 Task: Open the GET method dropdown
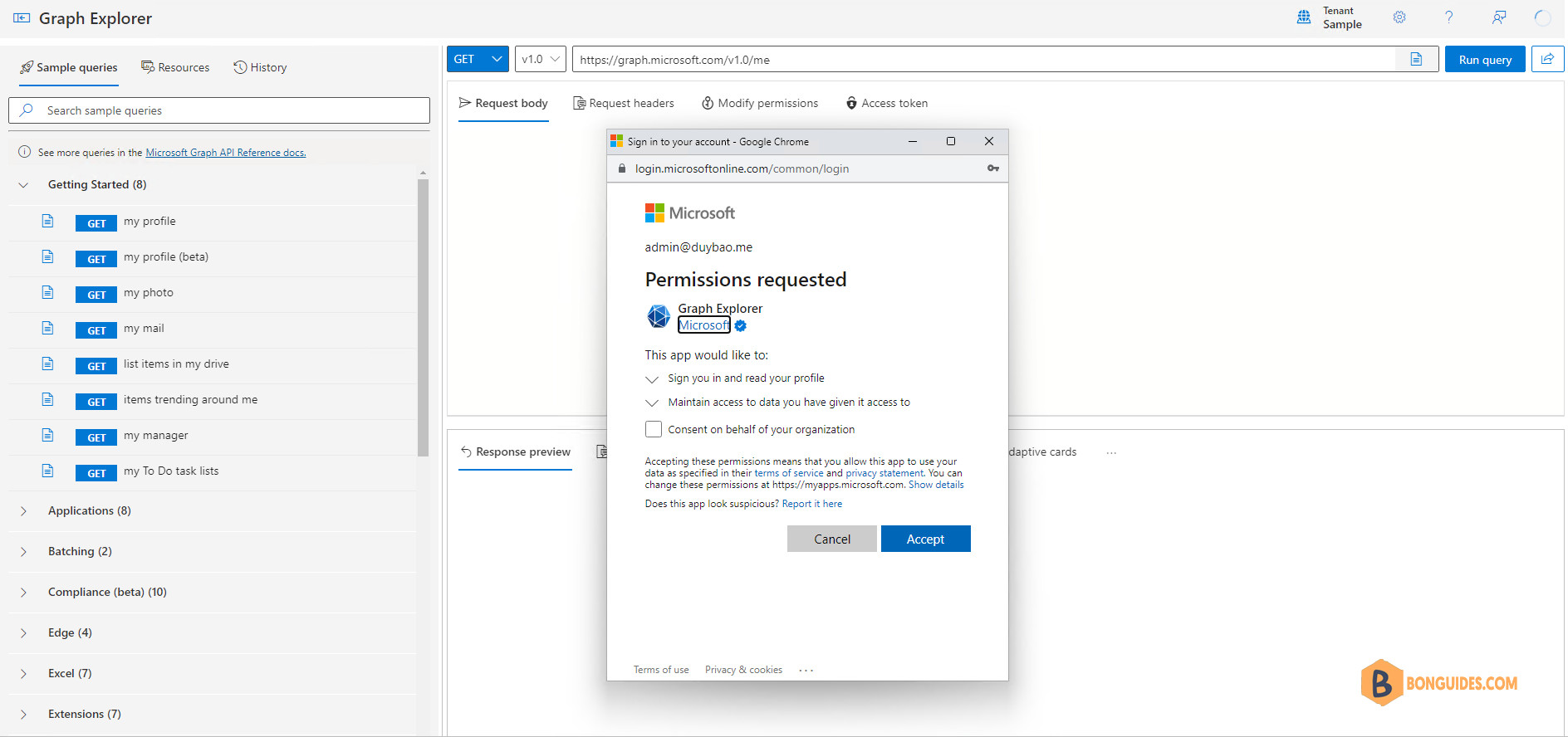478,59
